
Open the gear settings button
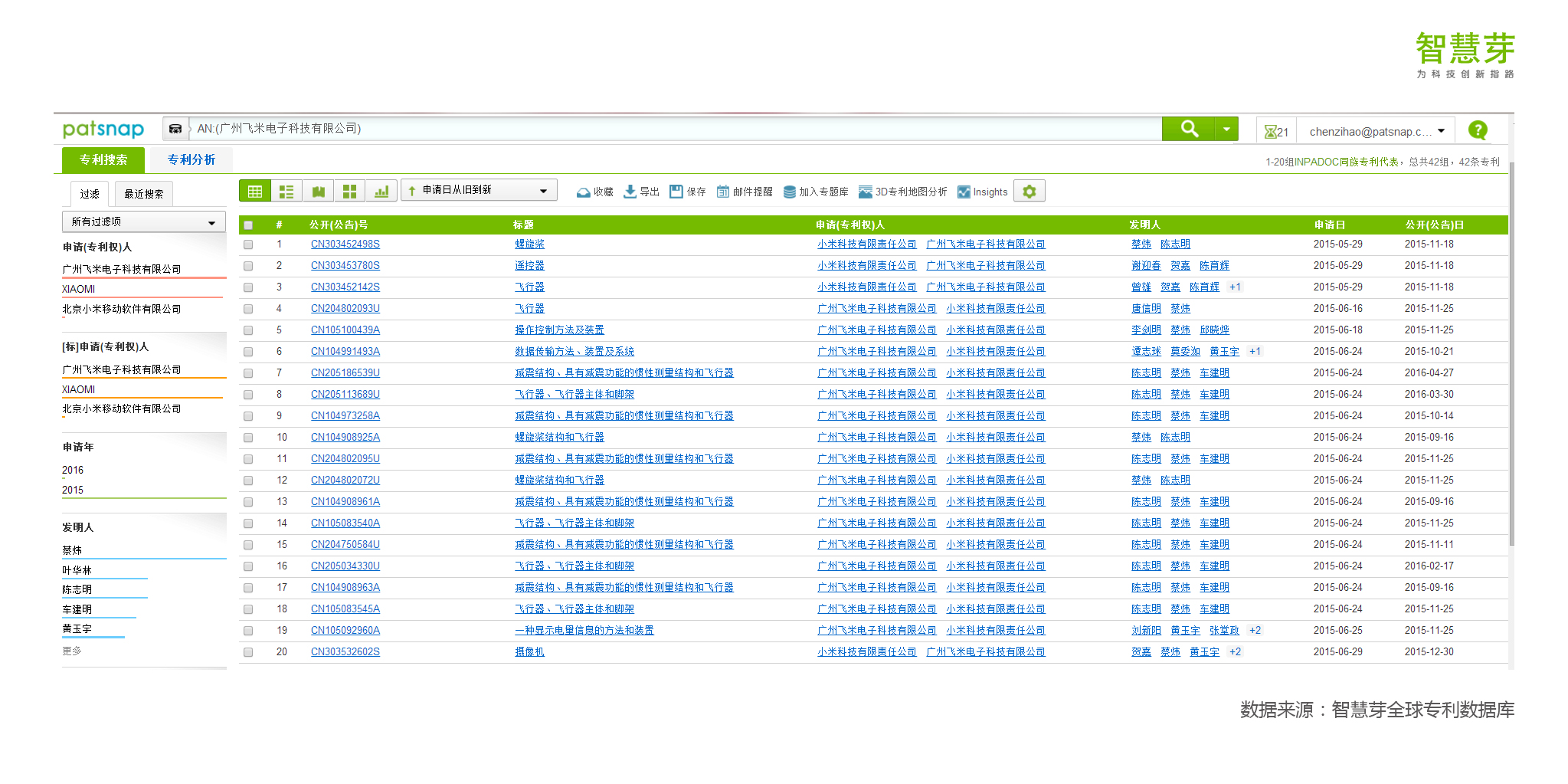tap(1030, 191)
